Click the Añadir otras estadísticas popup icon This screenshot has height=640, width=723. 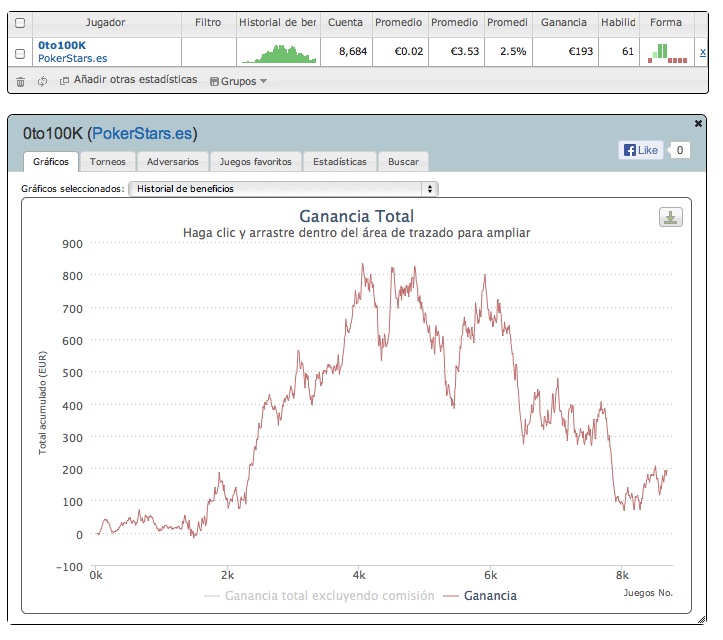tap(65, 81)
